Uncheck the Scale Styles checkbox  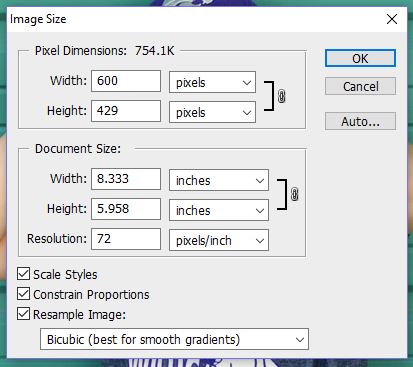[x=23, y=274]
